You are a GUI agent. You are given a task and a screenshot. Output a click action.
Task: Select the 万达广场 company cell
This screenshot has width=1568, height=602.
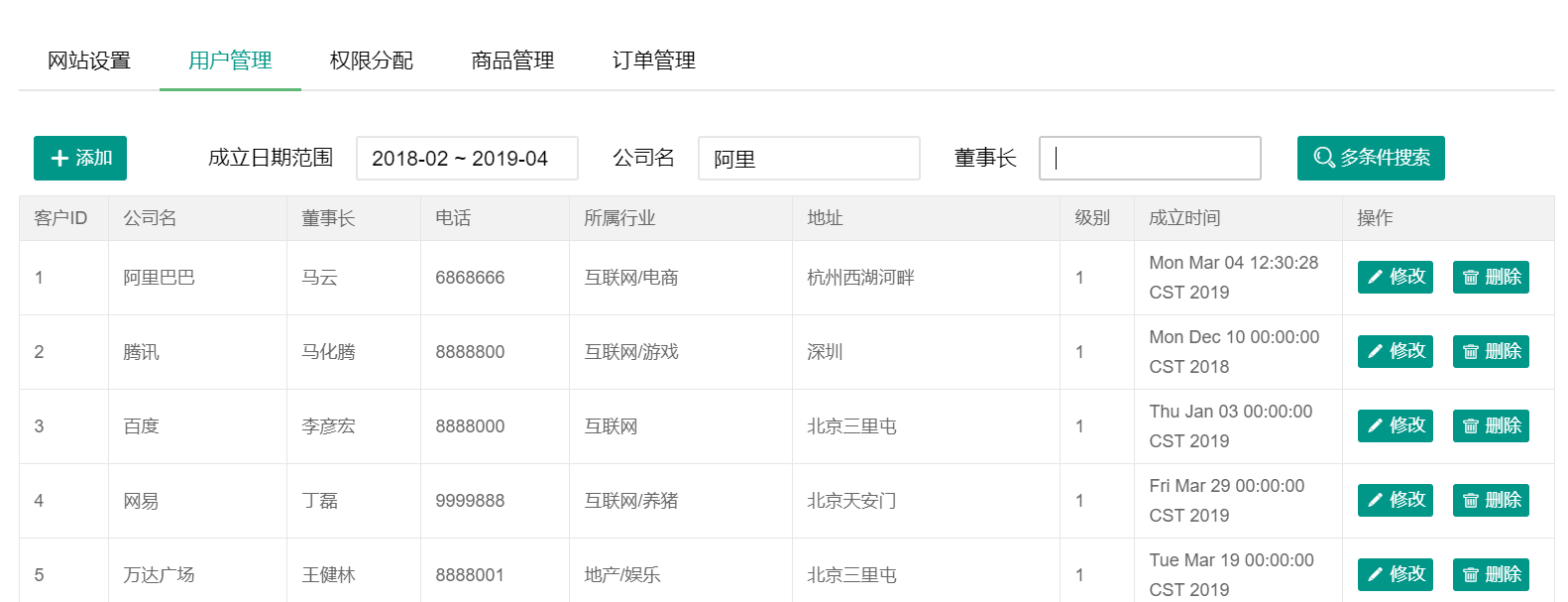[x=198, y=571]
